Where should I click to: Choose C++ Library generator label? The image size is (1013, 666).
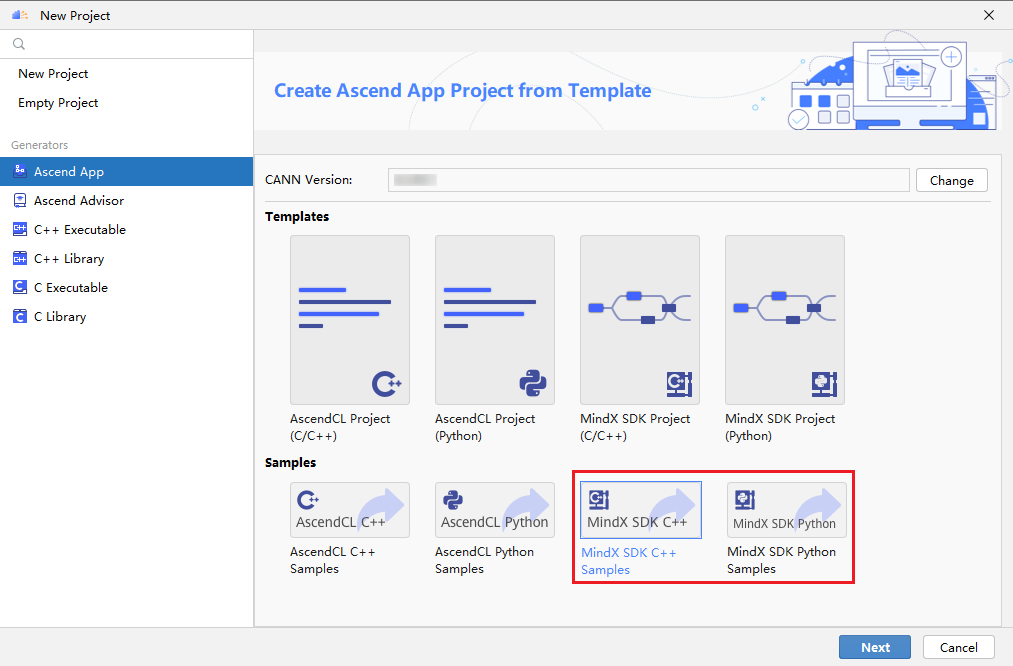pos(69,259)
